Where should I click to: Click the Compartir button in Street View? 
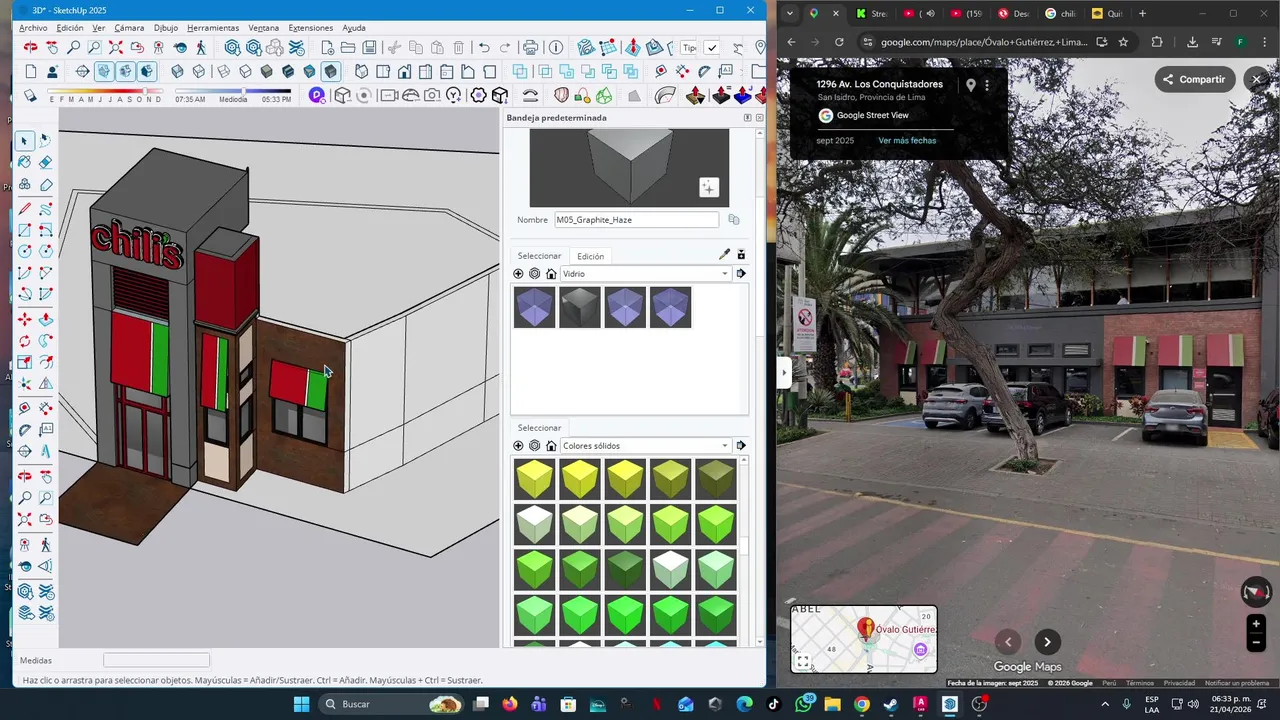1195,80
